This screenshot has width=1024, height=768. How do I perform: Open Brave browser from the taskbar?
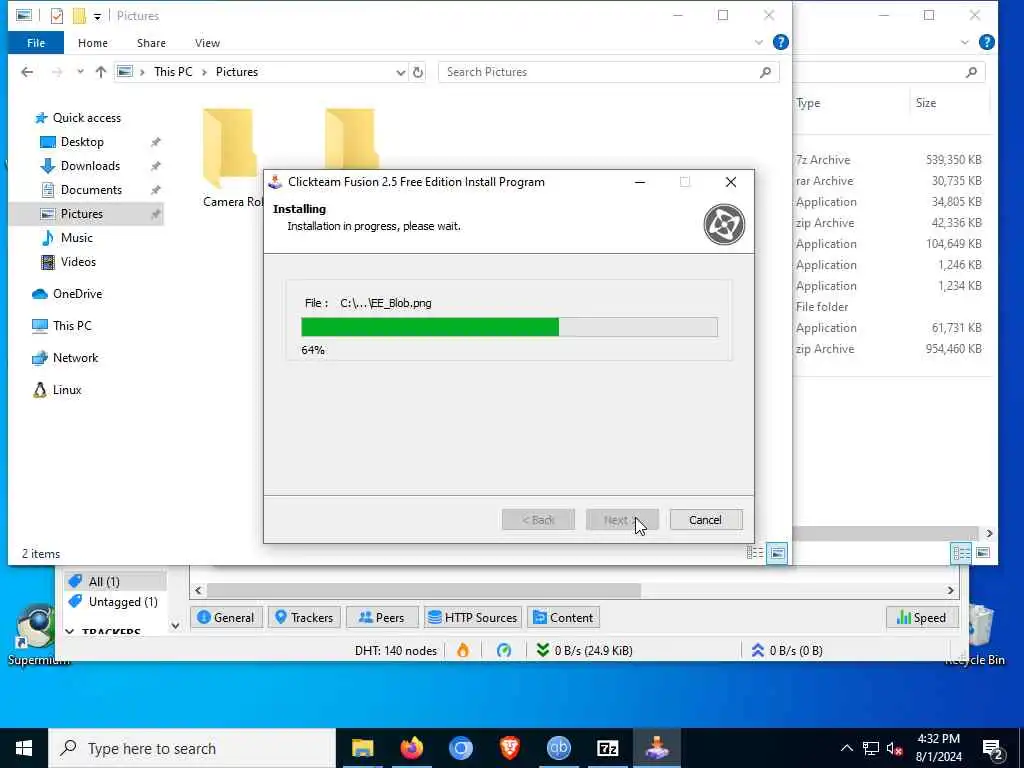click(509, 748)
